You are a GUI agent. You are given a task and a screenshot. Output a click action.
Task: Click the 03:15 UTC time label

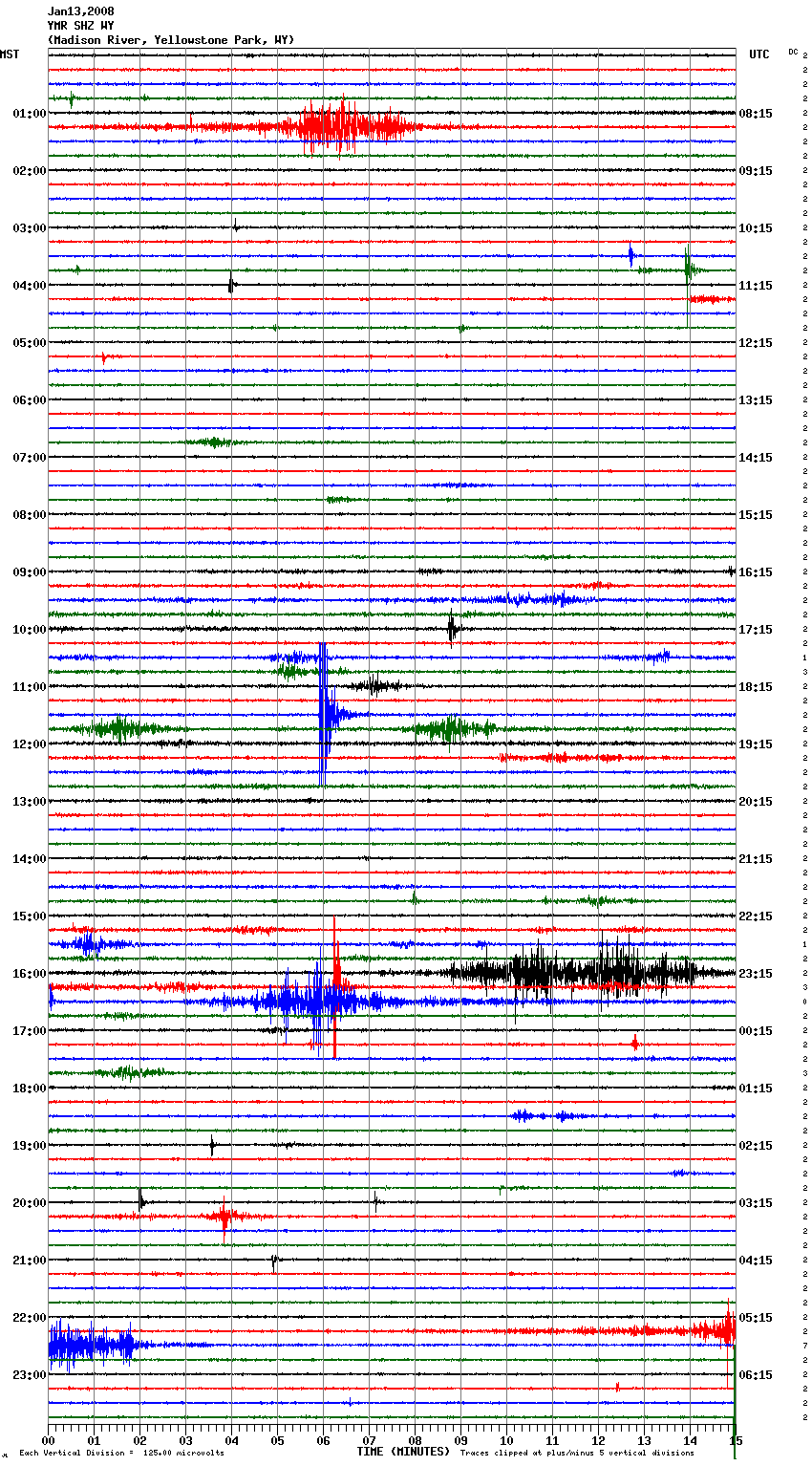point(756,1203)
